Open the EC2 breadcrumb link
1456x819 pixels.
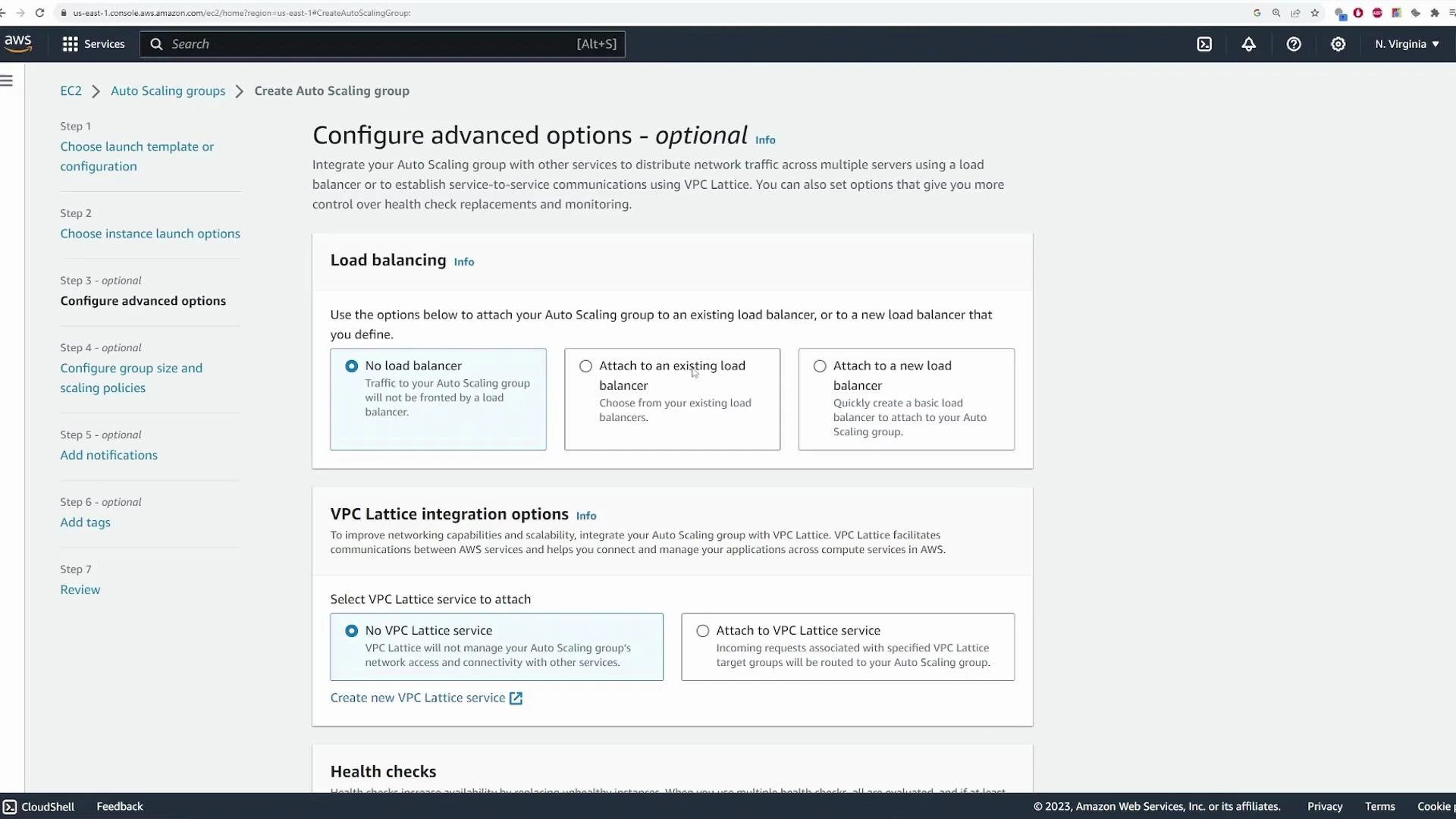tap(71, 90)
